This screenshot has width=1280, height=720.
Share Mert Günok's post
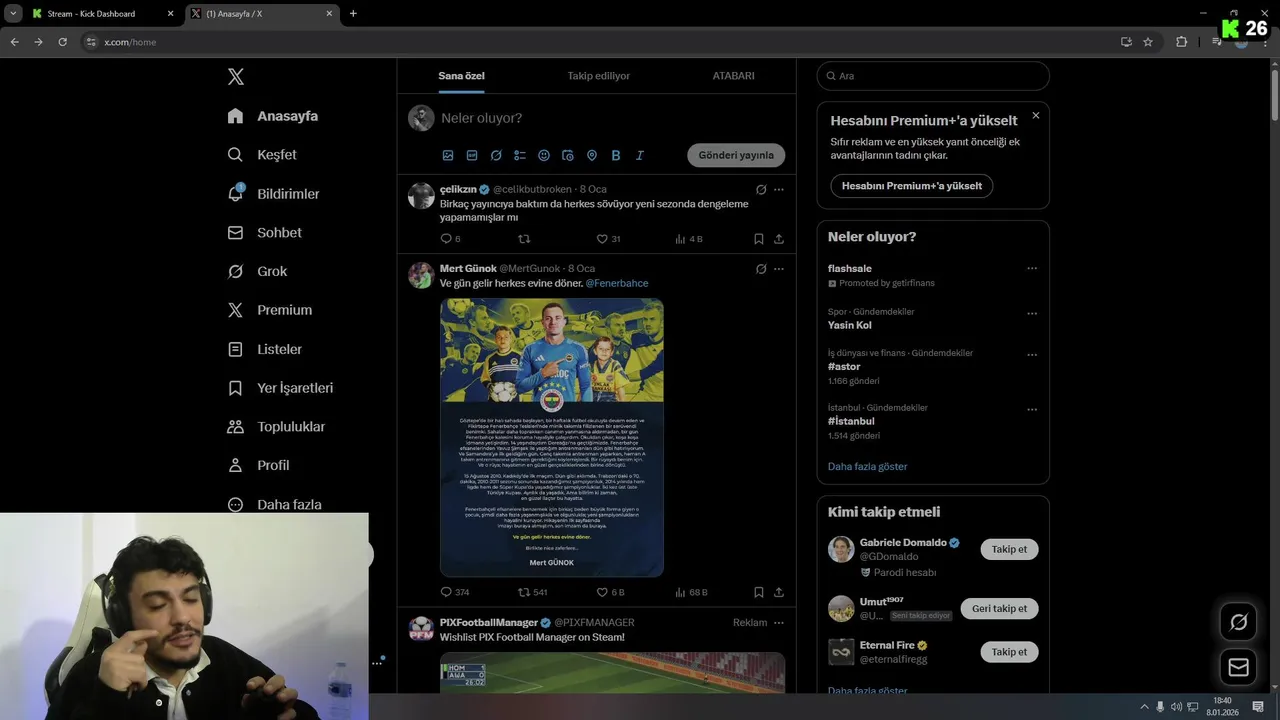click(779, 592)
